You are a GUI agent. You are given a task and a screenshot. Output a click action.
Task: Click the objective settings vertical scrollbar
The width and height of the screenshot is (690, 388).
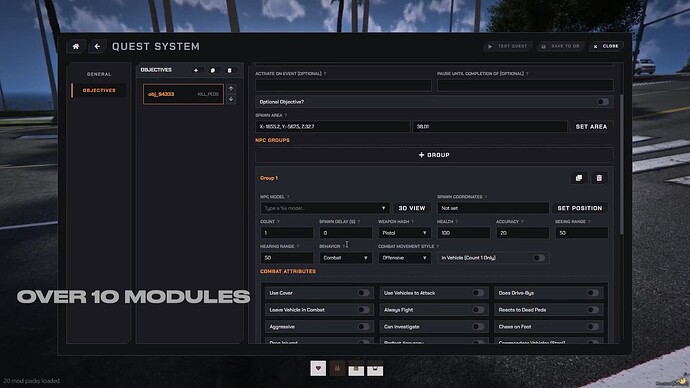[x=621, y=165]
